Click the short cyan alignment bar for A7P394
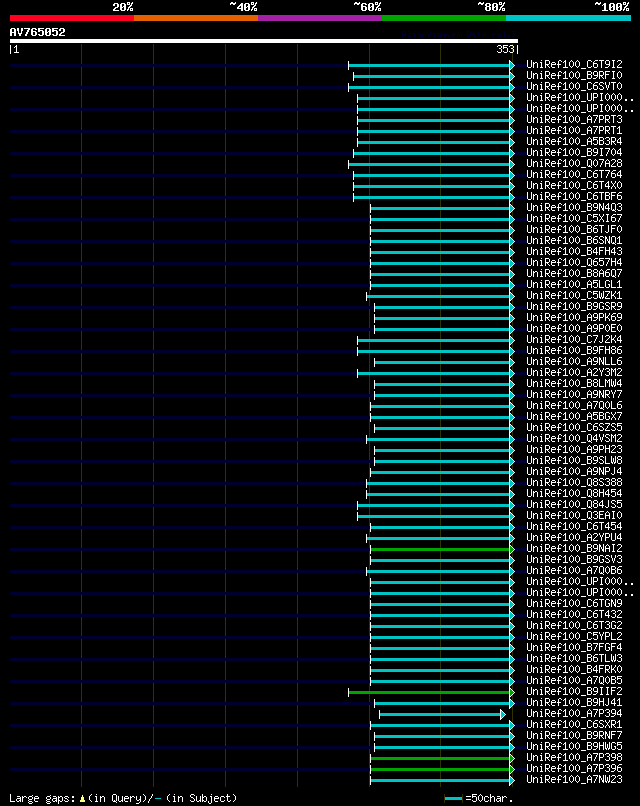The height and width of the screenshot is (806, 640). point(442,715)
